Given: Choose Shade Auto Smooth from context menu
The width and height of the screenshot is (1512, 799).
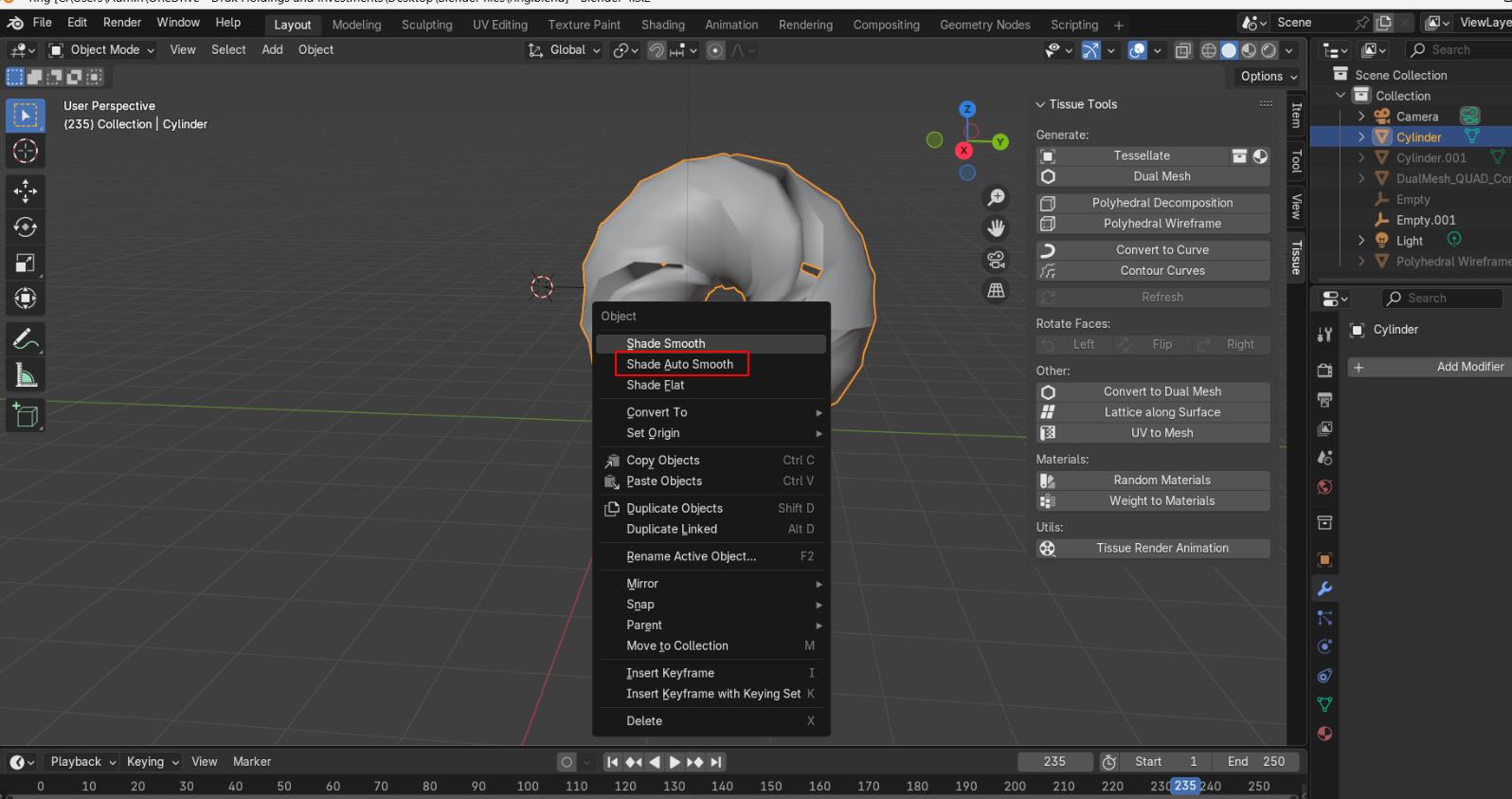Looking at the screenshot, I should pos(711,364).
